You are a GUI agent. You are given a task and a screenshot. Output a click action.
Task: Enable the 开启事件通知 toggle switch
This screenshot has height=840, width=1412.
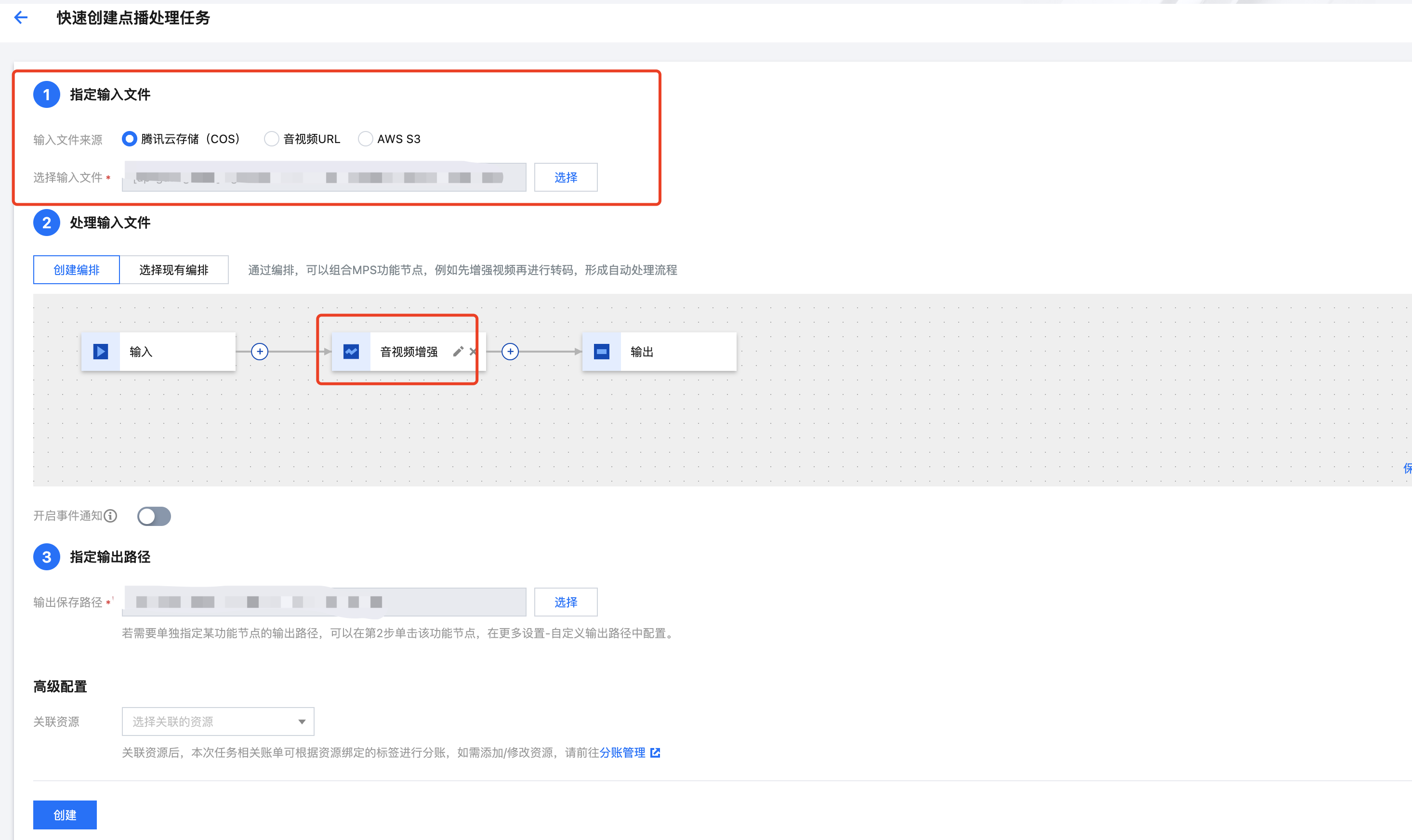(x=154, y=516)
